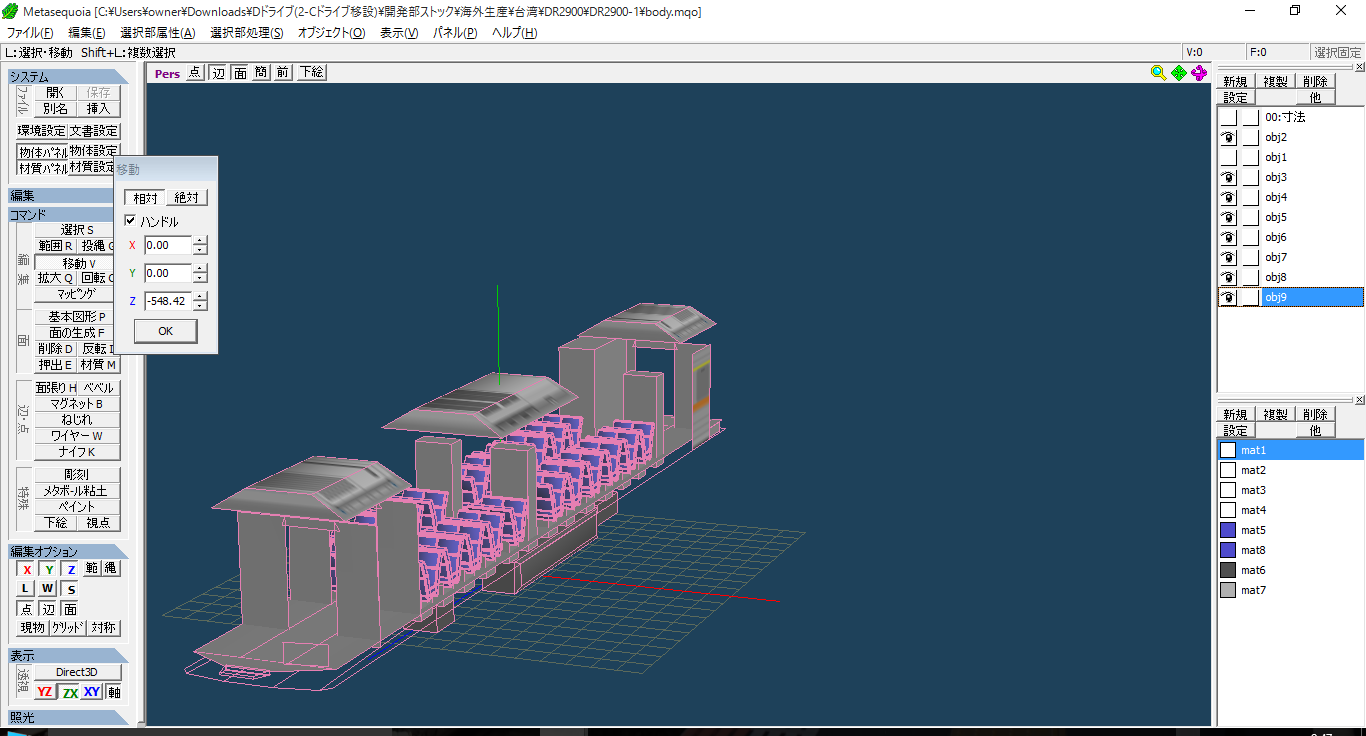The image size is (1366, 736).
Task: Click the mat1 color swatch
Action: (1228, 450)
